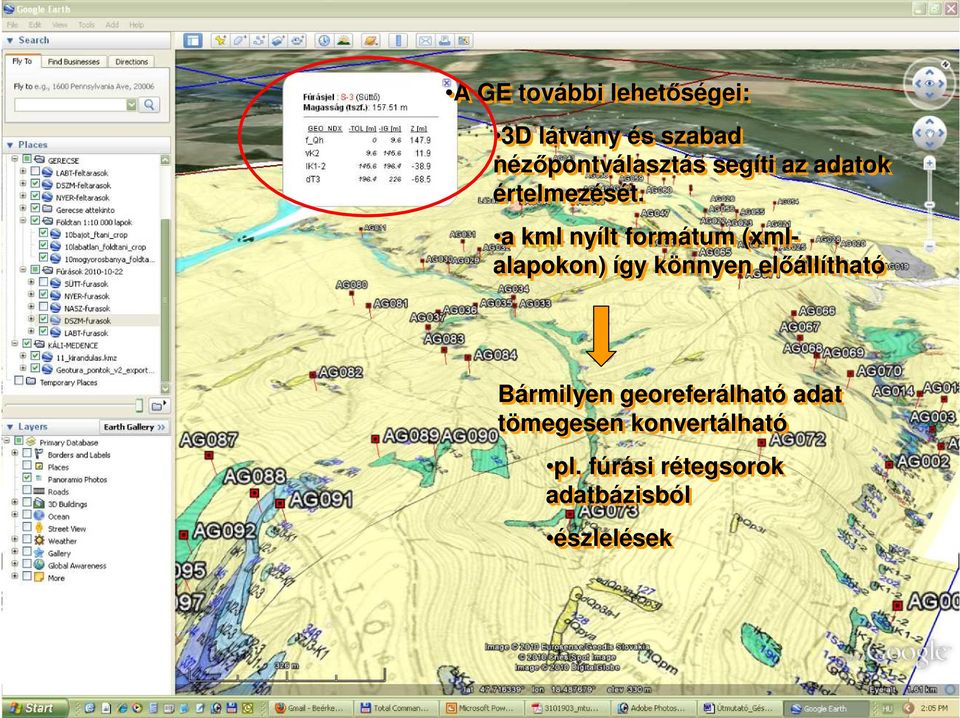Image resolution: width=960 pixels, height=718 pixels.
Task: Toggle the sunlight across landscape icon
Action: click(343, 41)
